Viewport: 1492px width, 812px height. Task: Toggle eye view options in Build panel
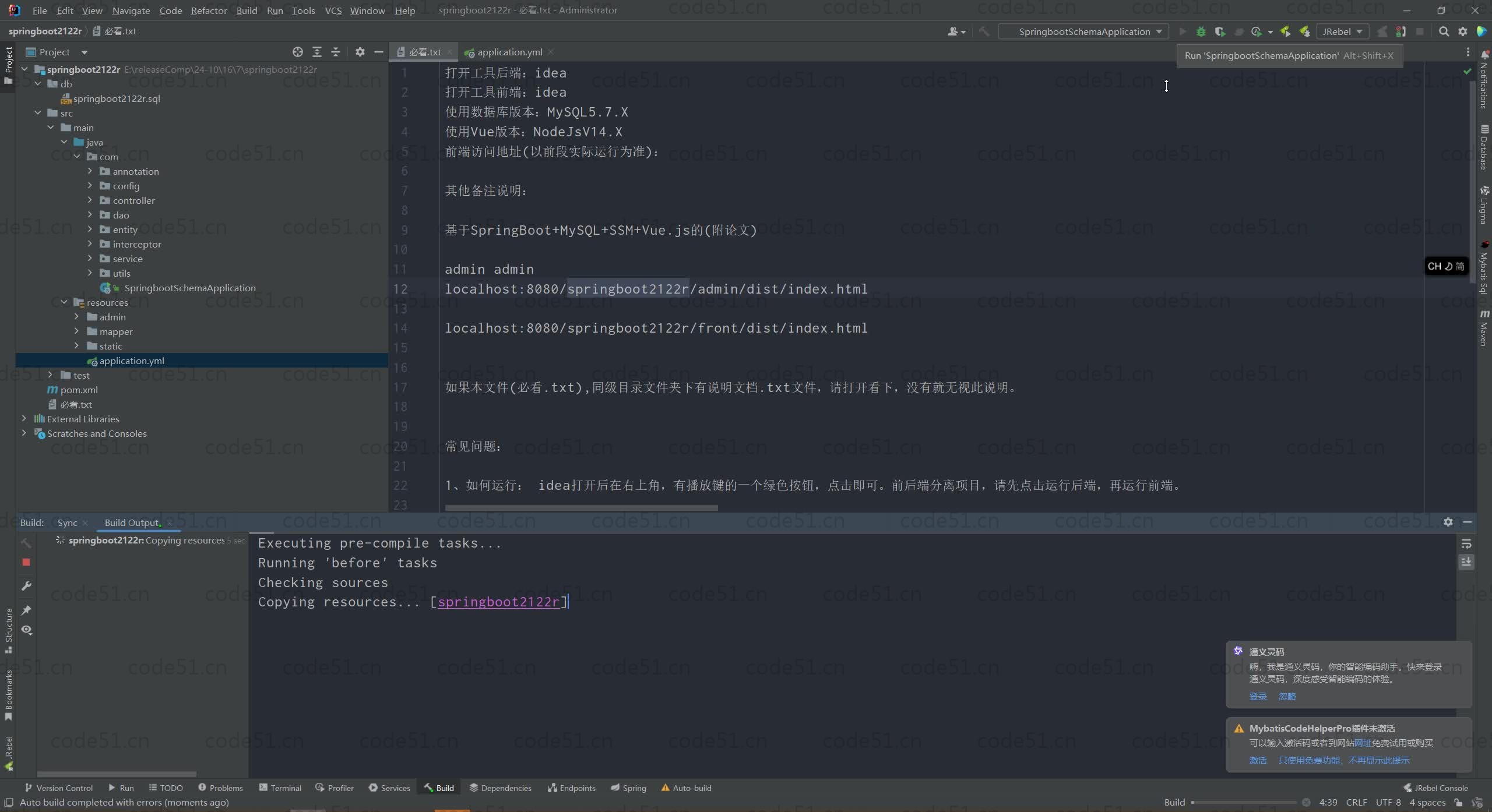click(26, 630)
